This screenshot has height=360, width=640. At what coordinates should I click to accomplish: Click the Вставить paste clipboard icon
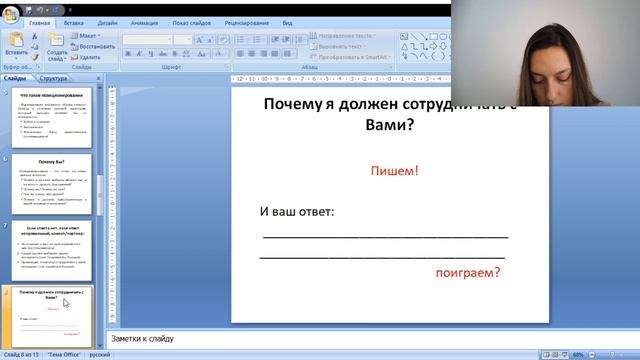click(16, 40)
